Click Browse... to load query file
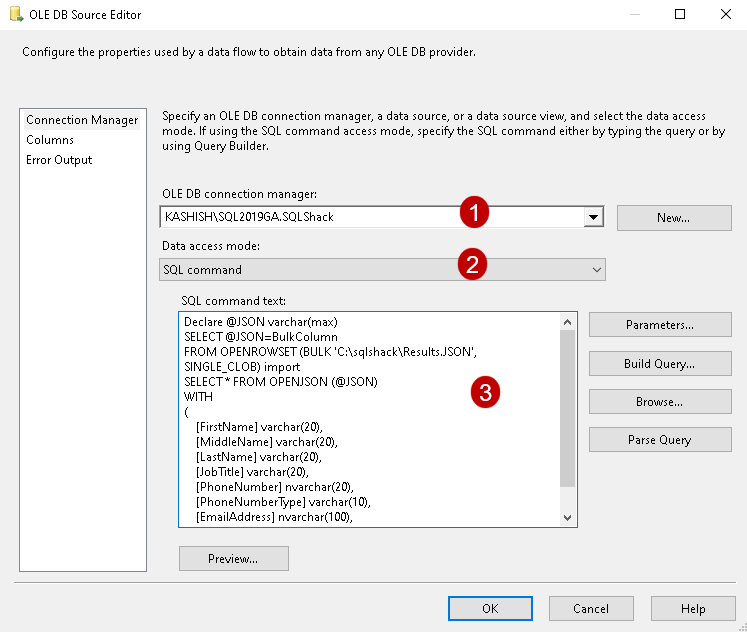Screen dimensions: 747x632 (x=660, y=401)
